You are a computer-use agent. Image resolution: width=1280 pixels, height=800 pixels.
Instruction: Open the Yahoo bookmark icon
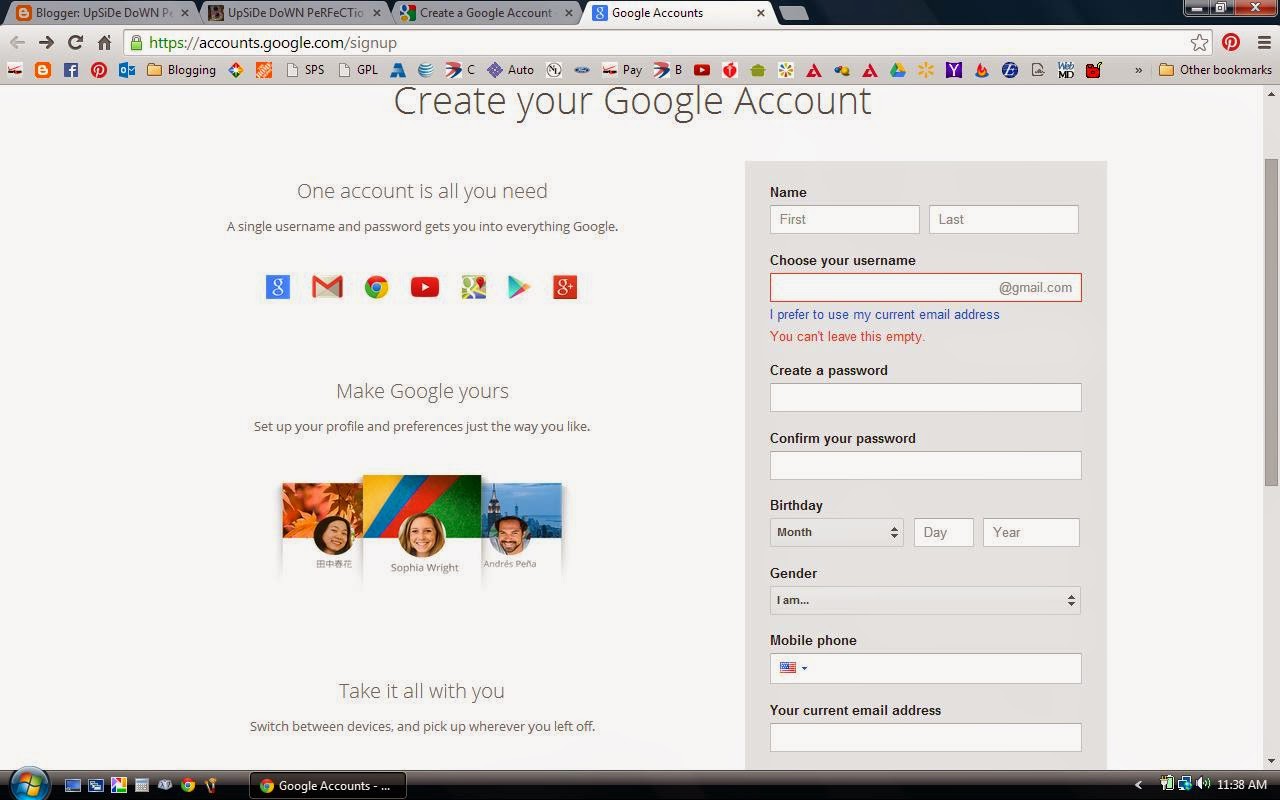[954, 70]
